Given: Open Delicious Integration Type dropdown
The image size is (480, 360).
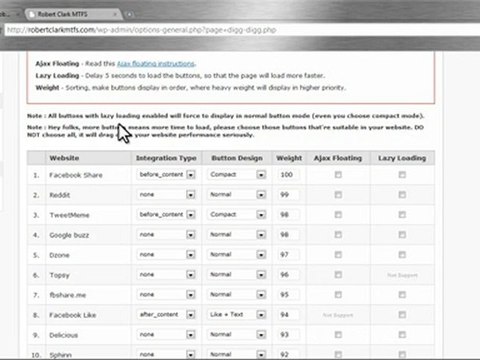Looking at the screenshot, I should 166,335.
